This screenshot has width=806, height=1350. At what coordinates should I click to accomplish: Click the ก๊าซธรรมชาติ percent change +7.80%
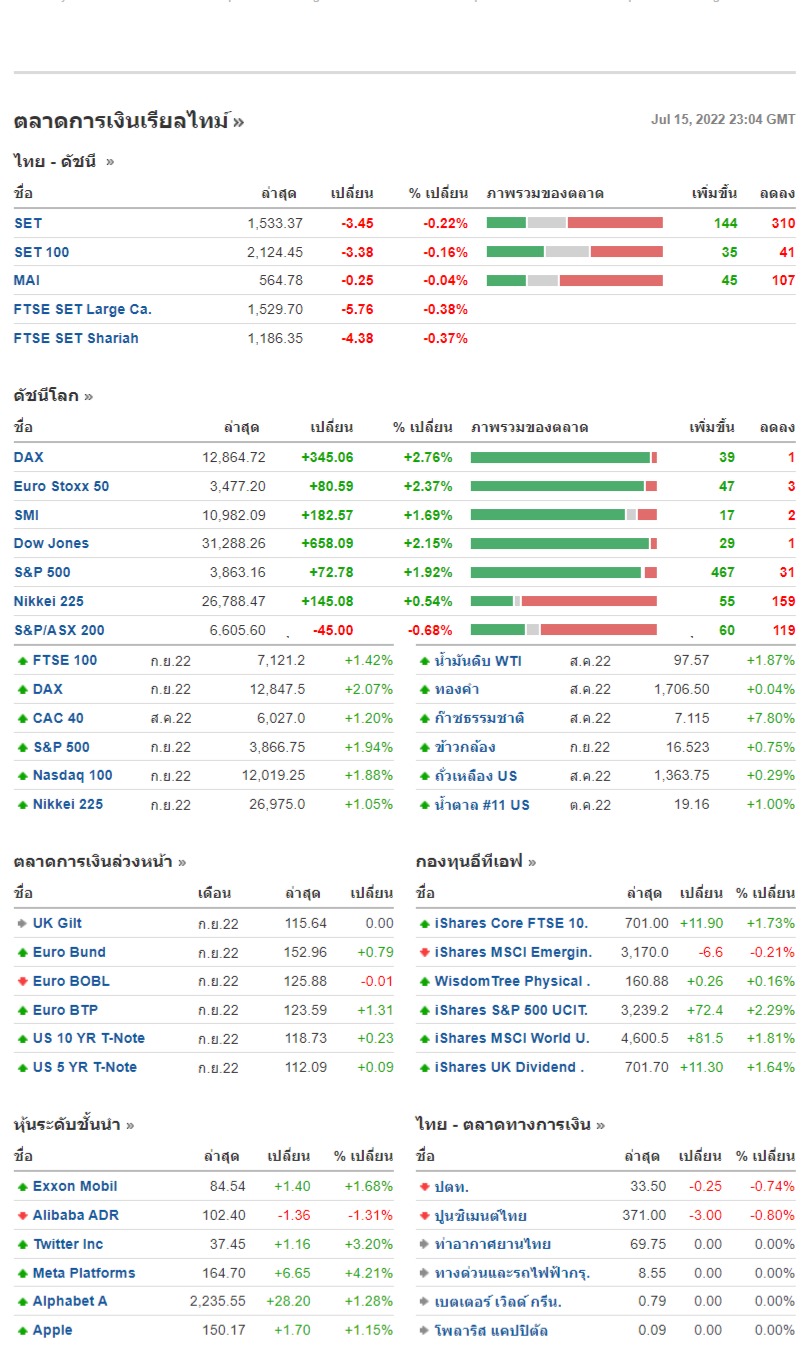(x=770, y=718)
